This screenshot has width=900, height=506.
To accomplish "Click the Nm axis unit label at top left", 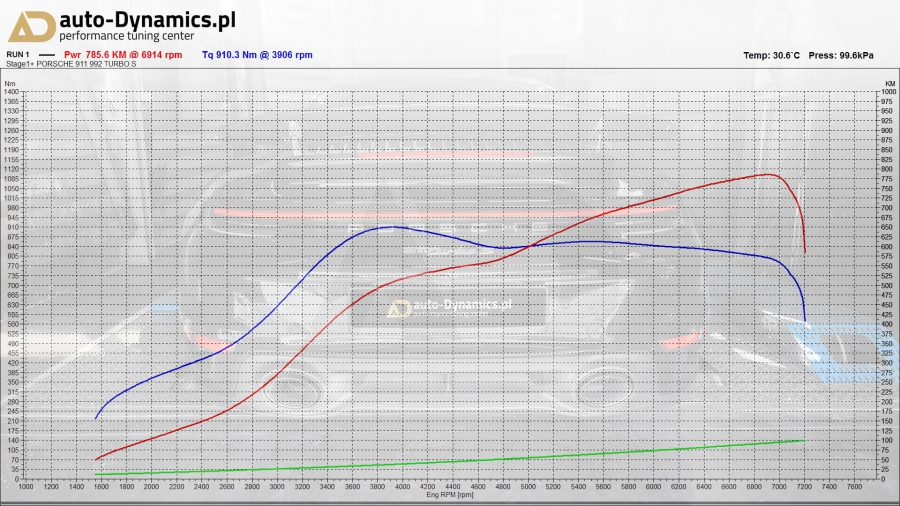I will (10, 84).
